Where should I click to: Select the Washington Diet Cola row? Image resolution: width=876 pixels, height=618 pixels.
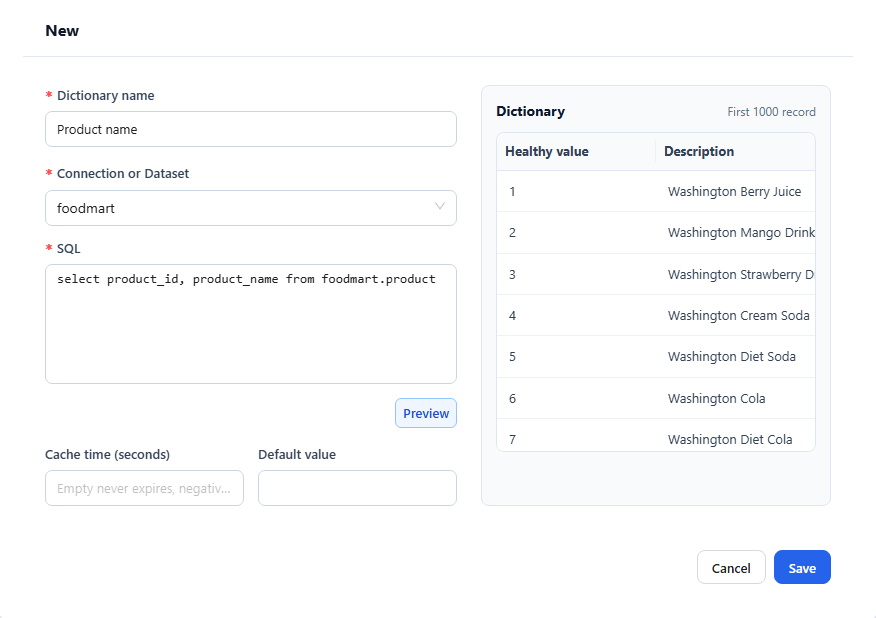pos(656,436)
